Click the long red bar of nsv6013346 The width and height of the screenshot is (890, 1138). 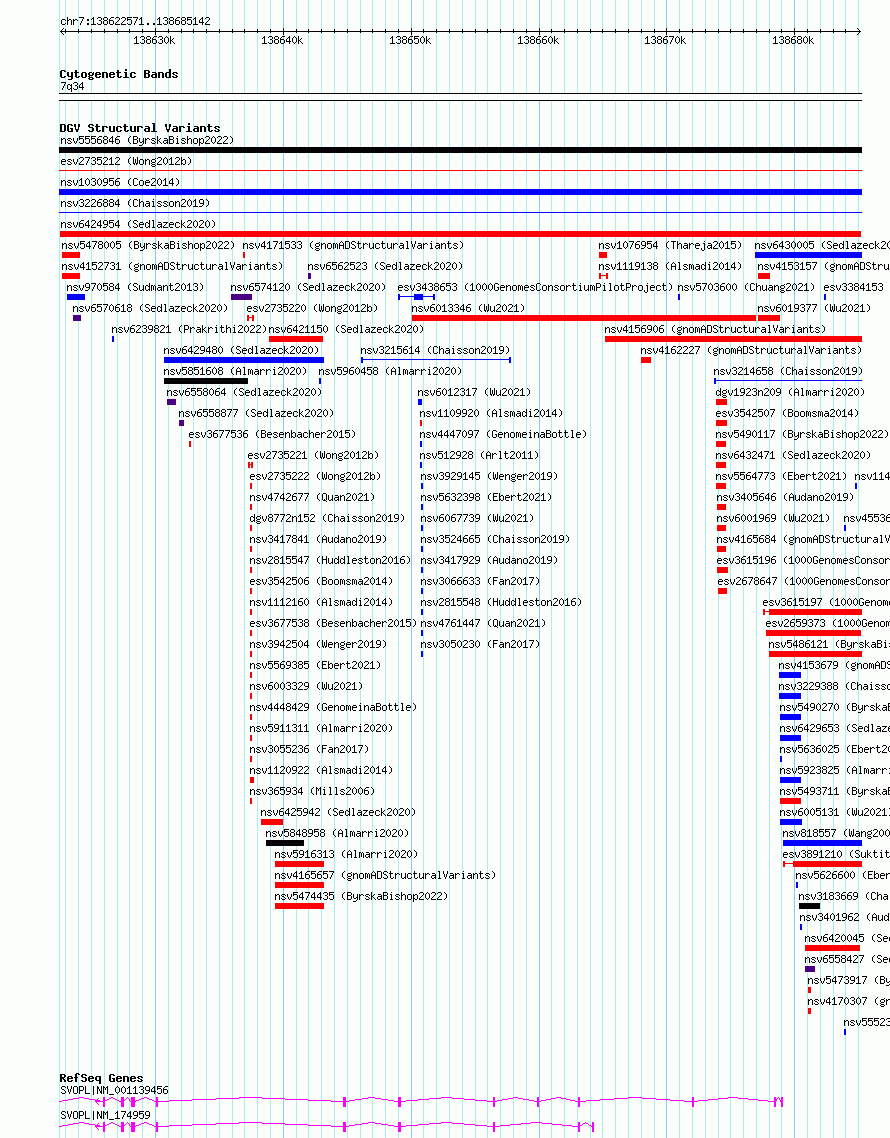click(x=584, y=319)
